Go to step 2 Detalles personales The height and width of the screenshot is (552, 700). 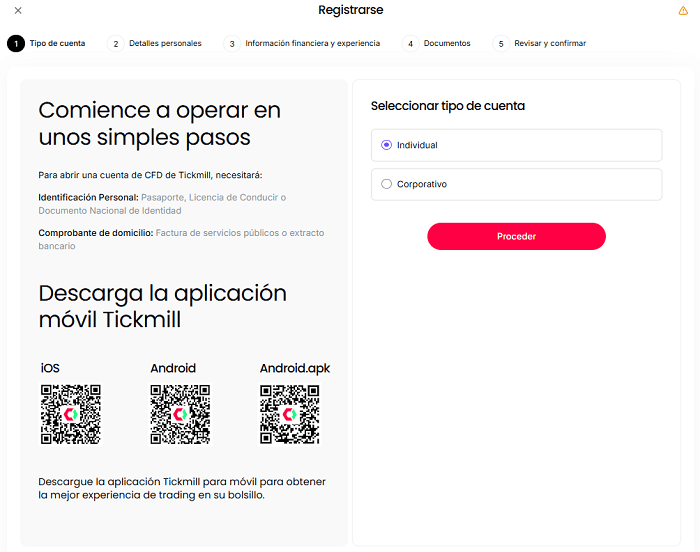point(154,43)
